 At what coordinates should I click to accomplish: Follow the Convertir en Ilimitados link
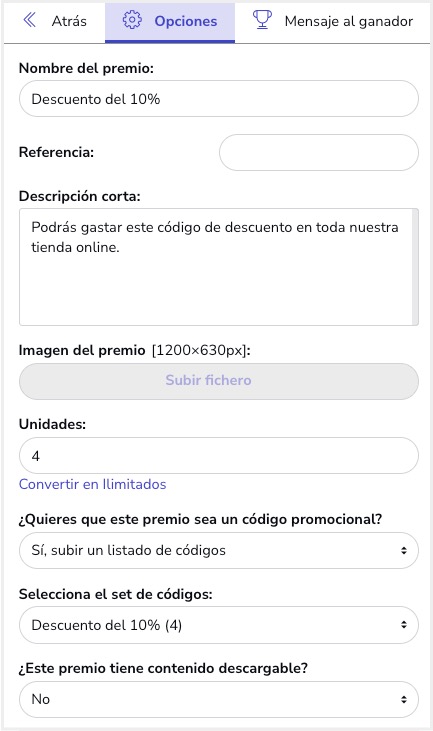pyautogui.click(x=92, y=484)
